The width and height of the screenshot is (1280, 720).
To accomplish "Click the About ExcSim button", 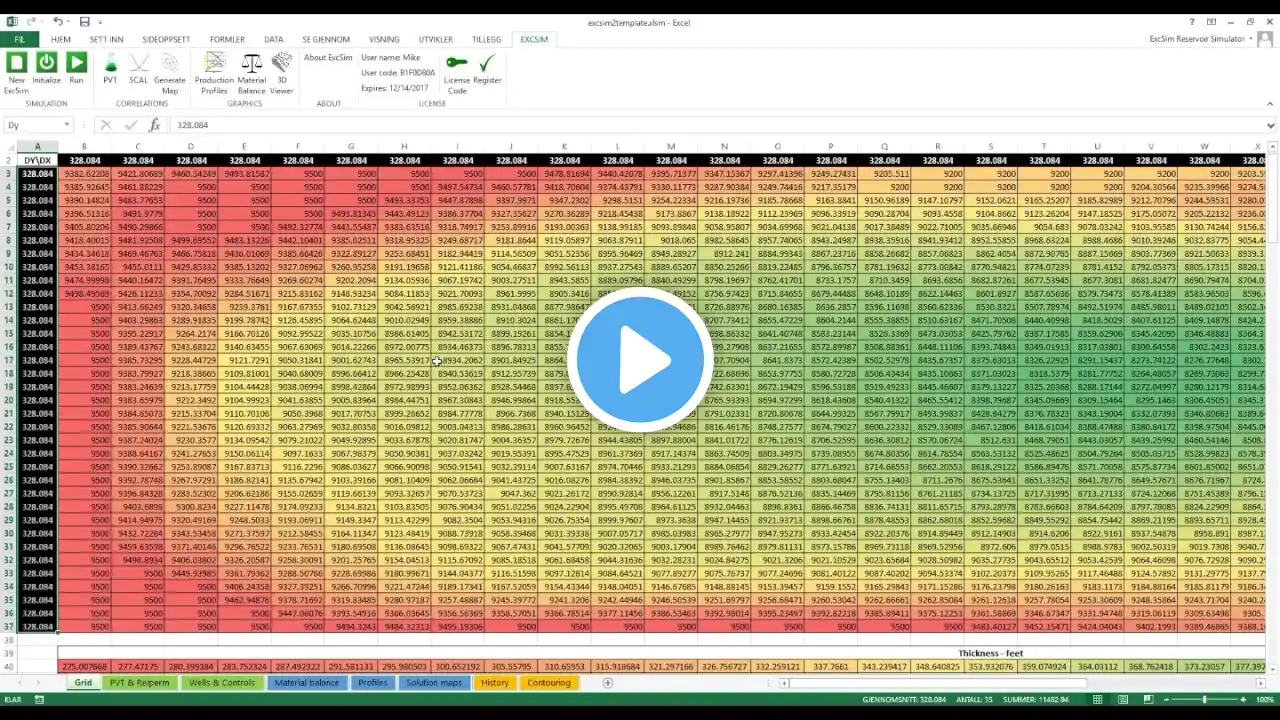I will (328, 58).
